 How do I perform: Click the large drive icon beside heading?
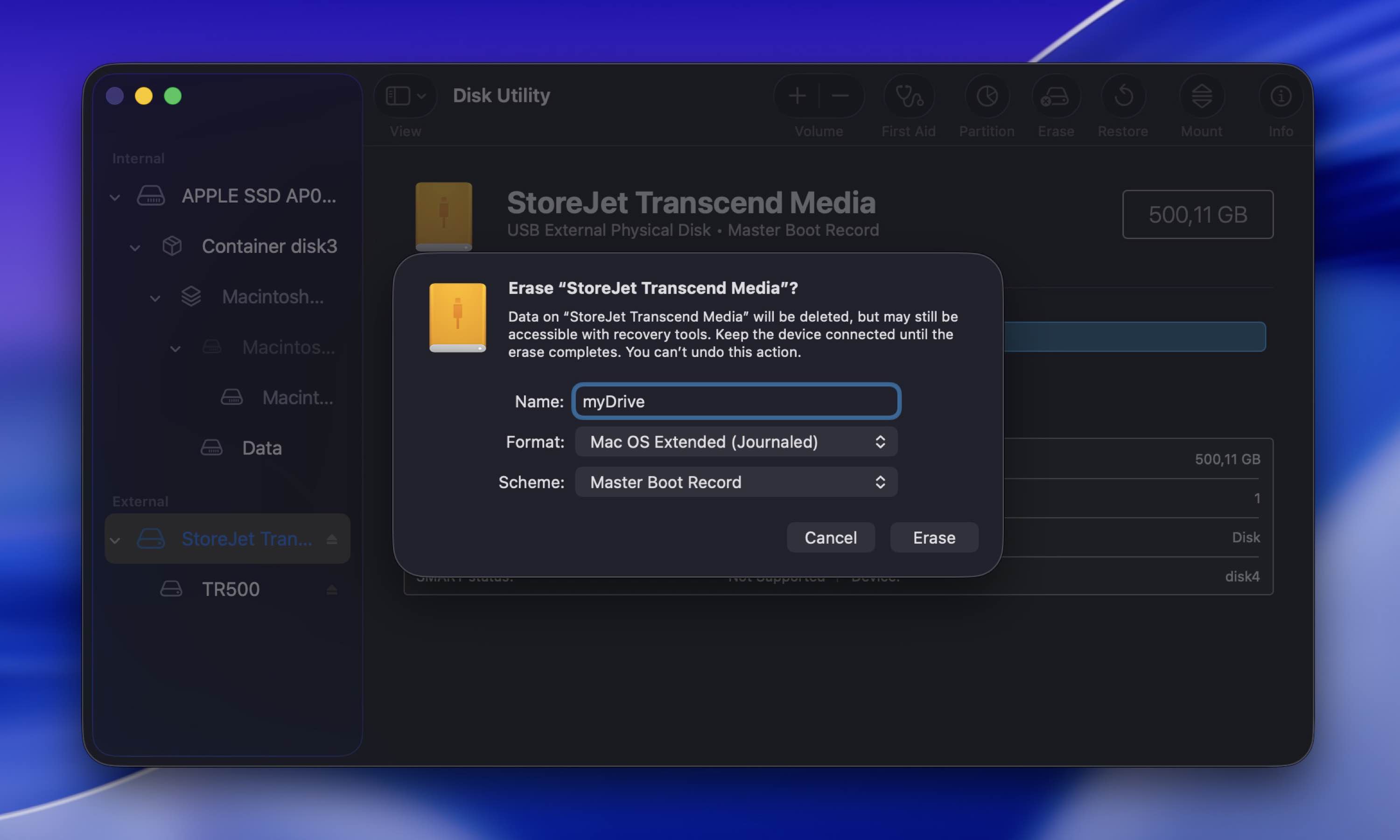click(x=444, y=216)
